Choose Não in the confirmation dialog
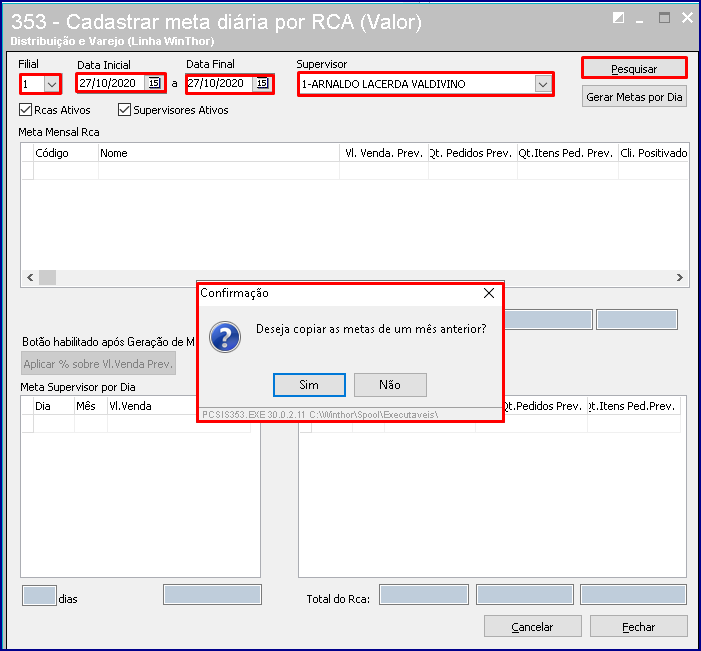 (390, 385)
